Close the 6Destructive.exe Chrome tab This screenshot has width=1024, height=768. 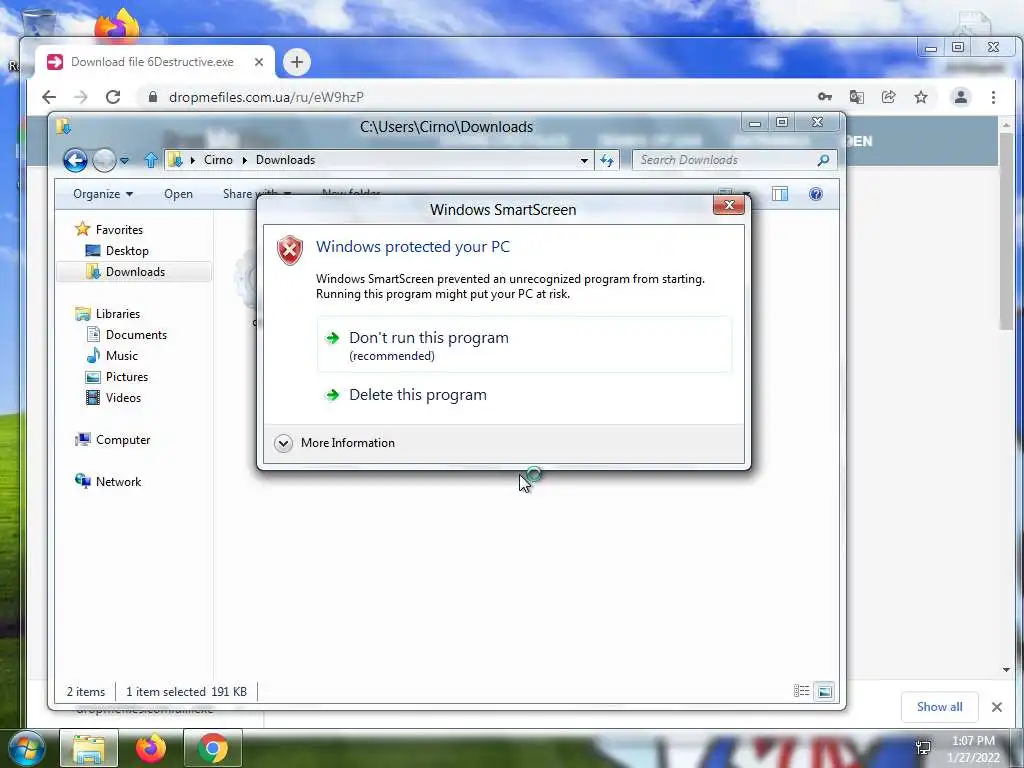tap(259, 62)
